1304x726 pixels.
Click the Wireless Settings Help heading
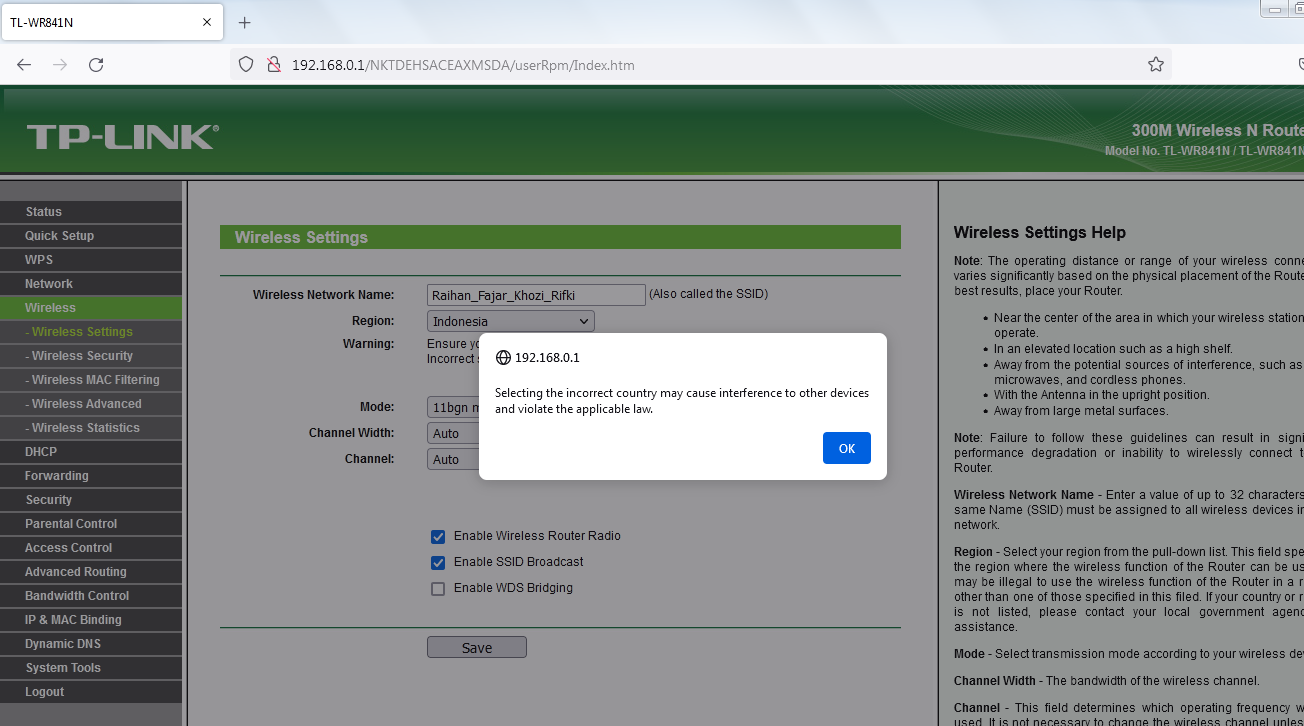[1040, 233]
